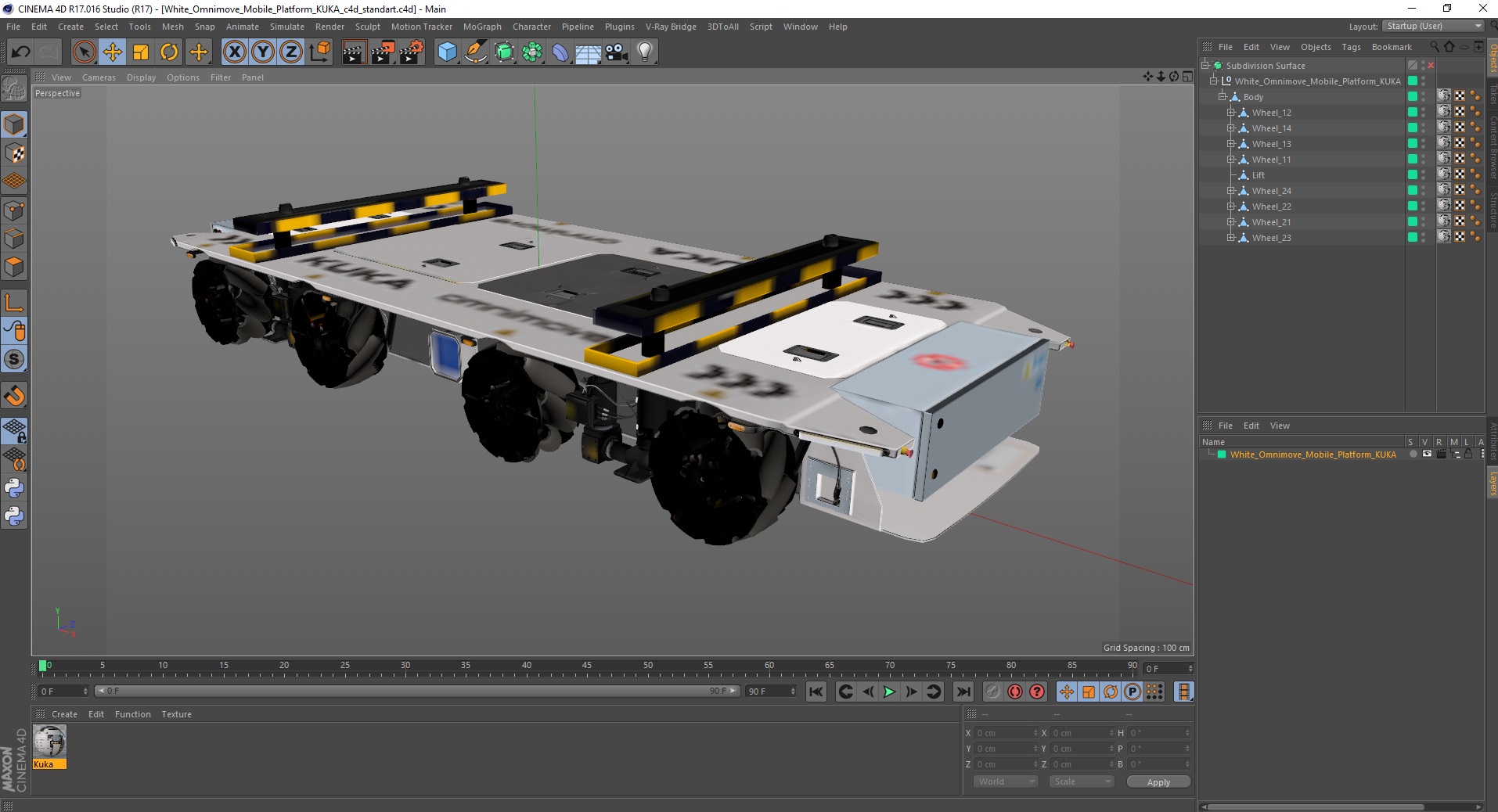
Task: Activate the Scale tool
Action: coord(141,52)
